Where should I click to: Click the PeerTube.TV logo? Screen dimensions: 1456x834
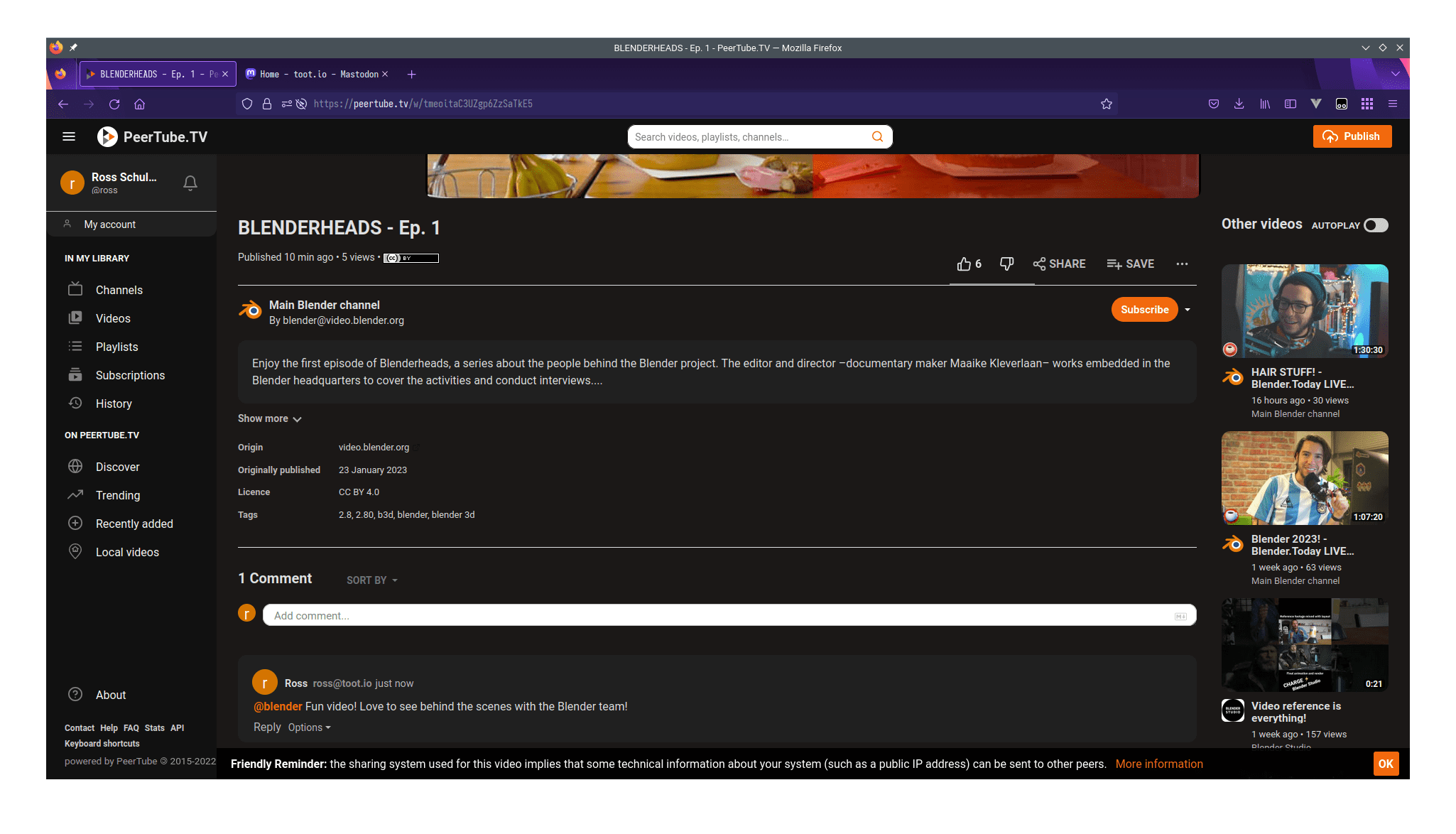click(152, 136)
